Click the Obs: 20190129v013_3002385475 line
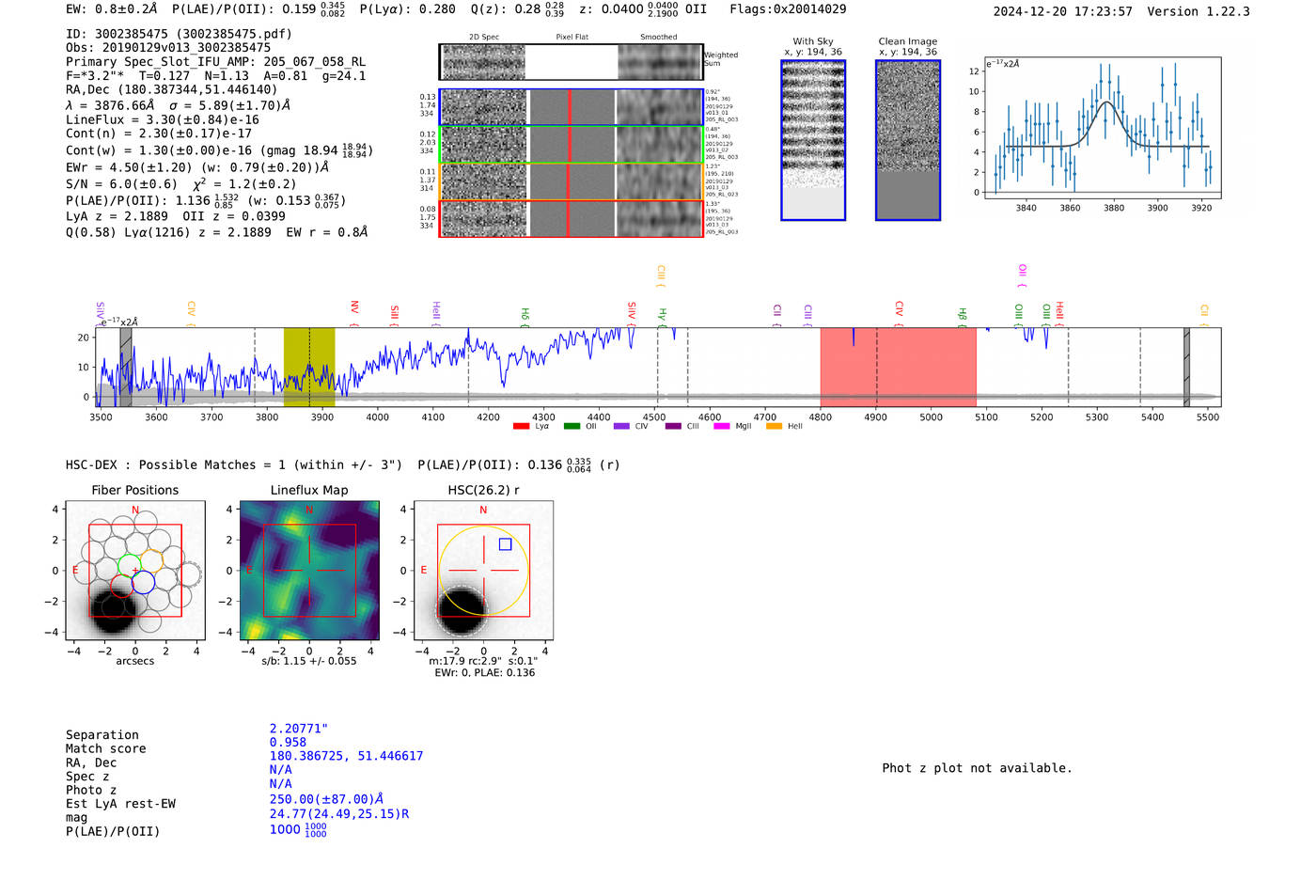This screenshot has height=896, width=1316. click(168, 48)
